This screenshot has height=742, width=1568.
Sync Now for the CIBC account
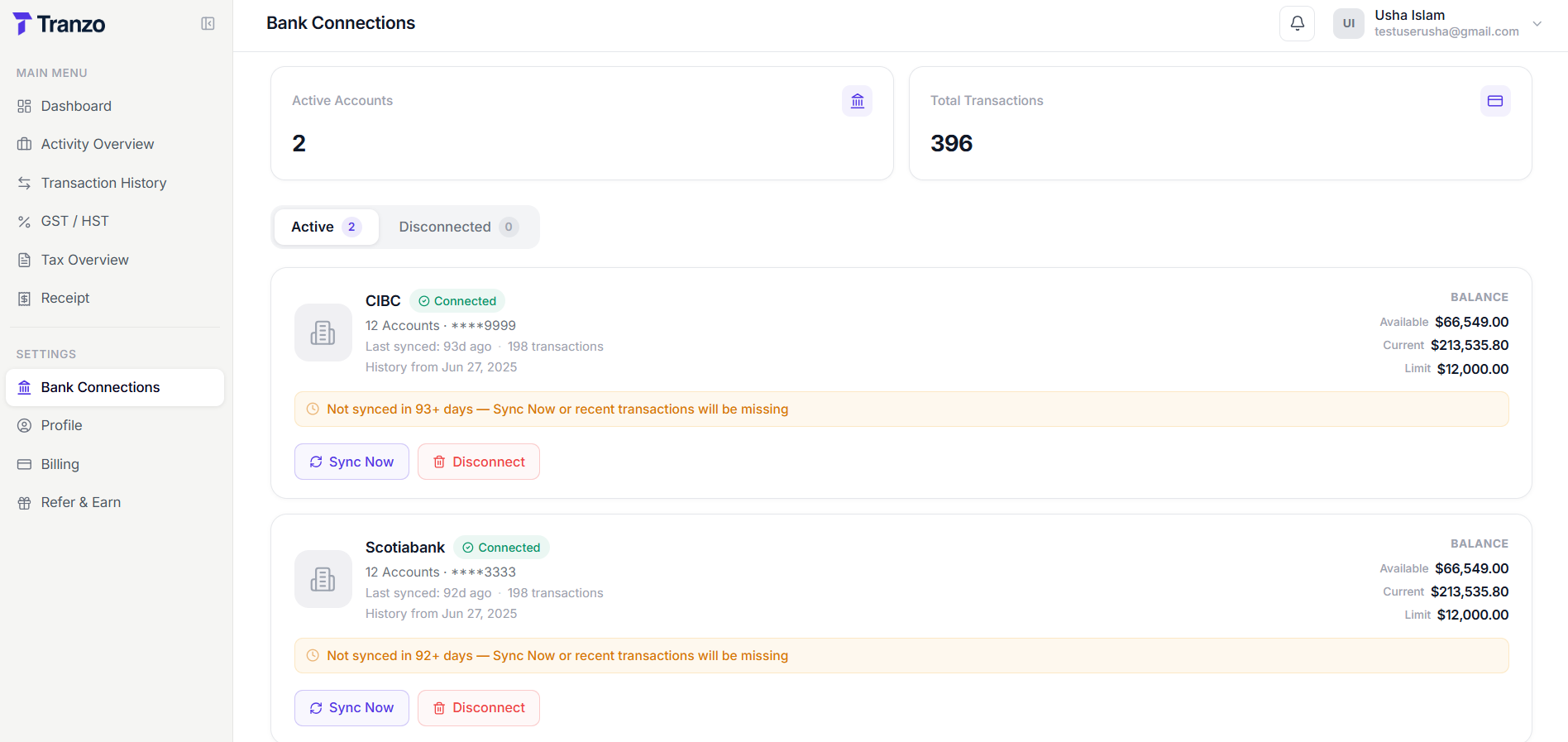point(351,462)
